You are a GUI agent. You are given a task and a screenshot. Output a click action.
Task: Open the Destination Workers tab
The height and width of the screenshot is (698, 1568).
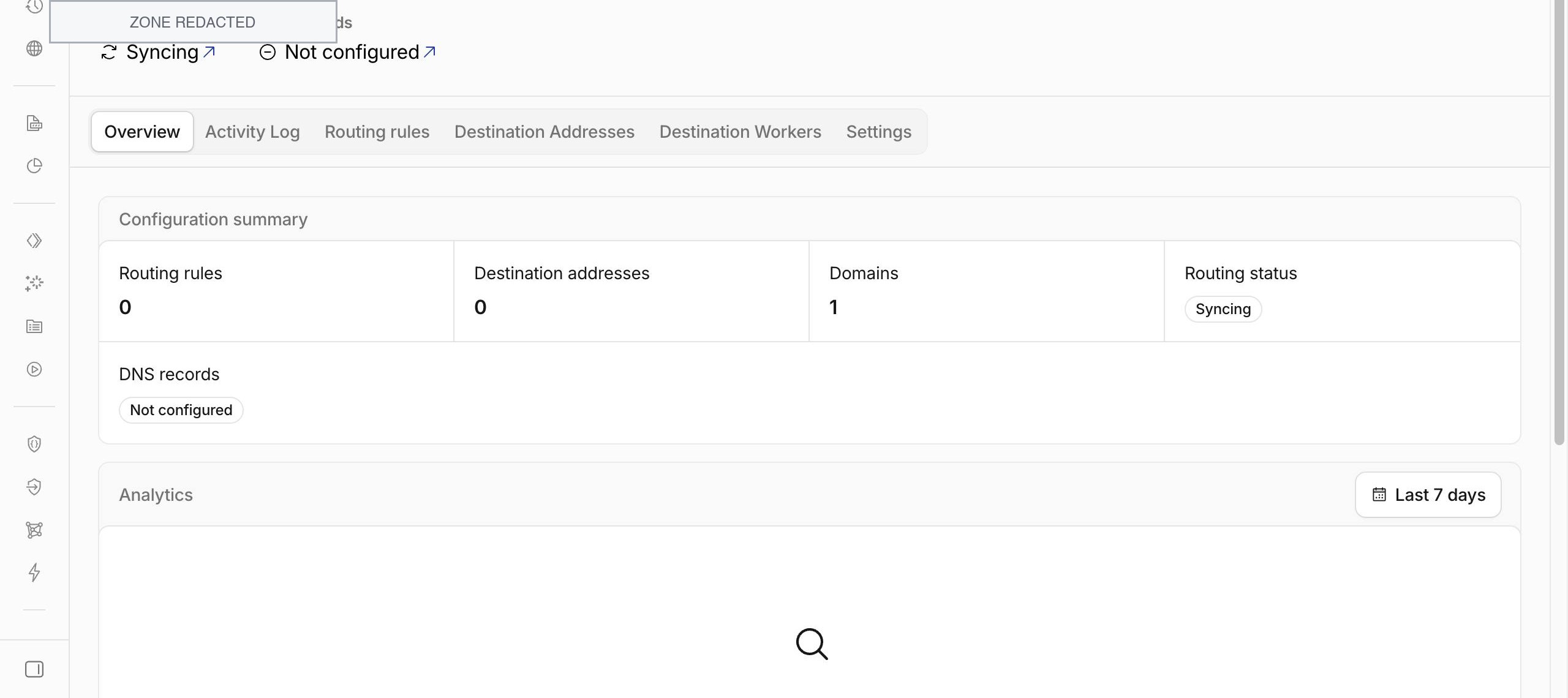tap(741, 132)
